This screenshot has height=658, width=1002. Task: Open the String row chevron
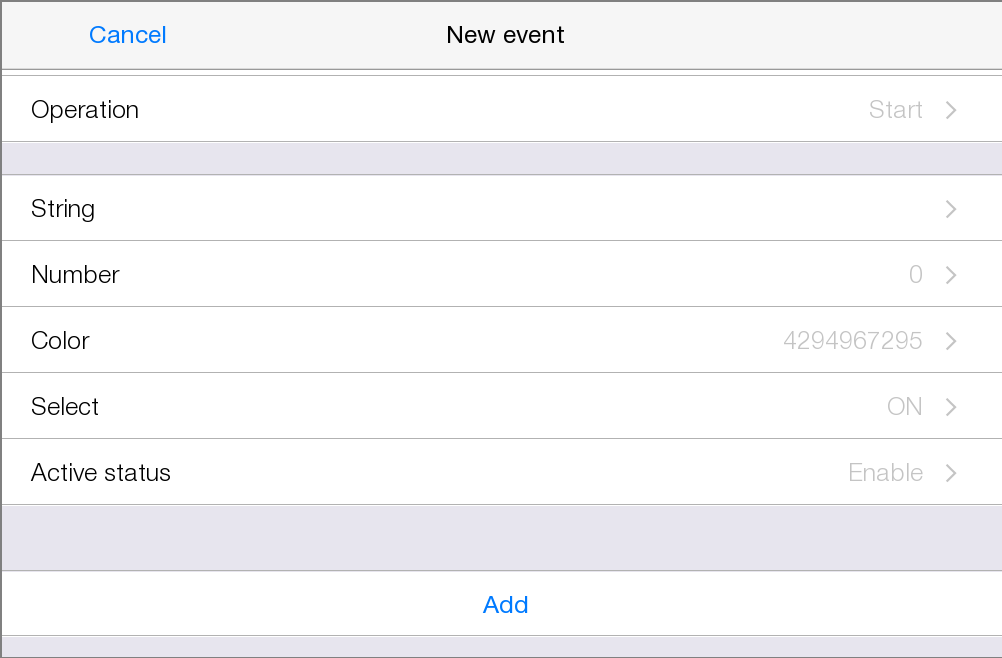[951, 209]
